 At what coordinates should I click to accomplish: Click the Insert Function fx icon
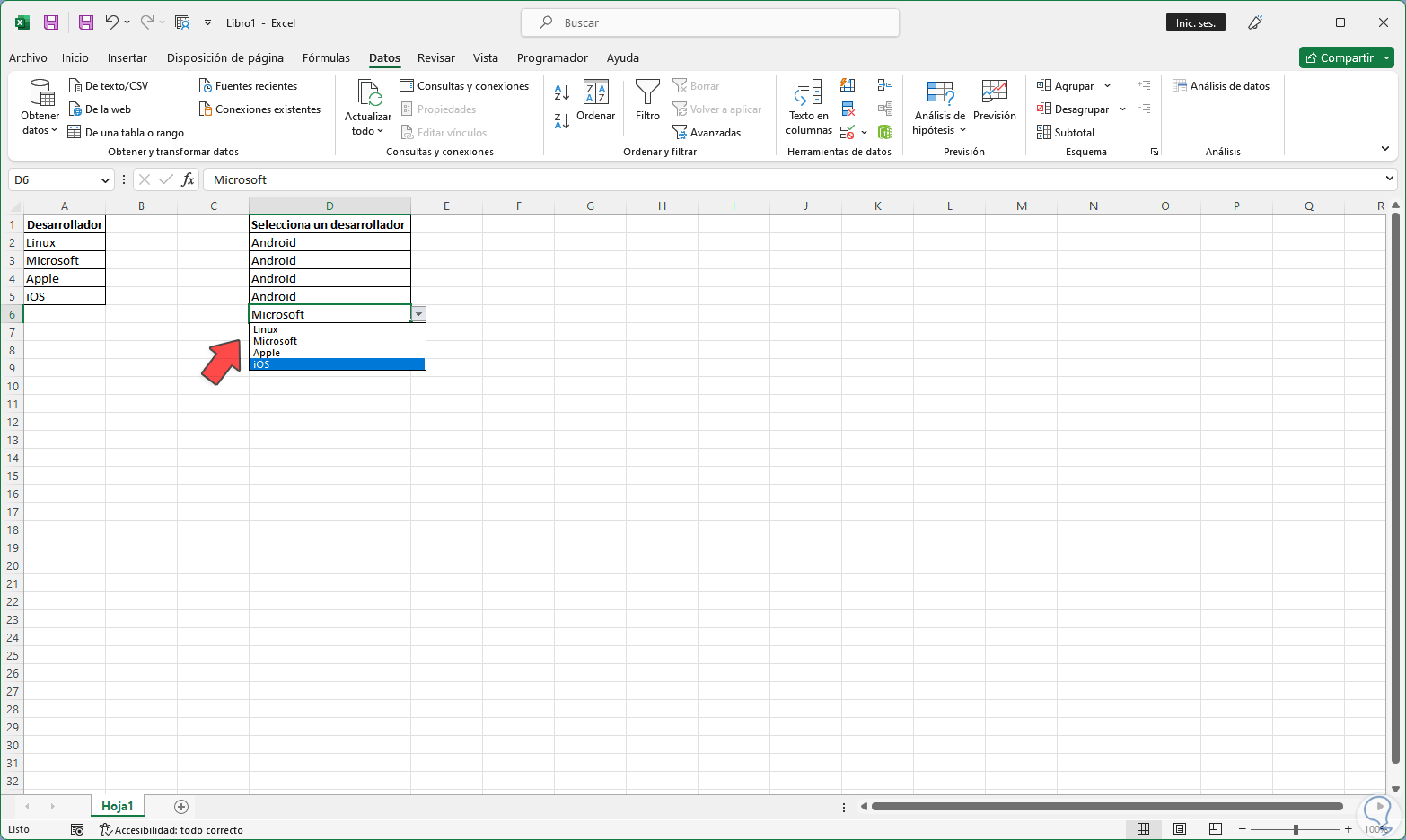[188, 179]
